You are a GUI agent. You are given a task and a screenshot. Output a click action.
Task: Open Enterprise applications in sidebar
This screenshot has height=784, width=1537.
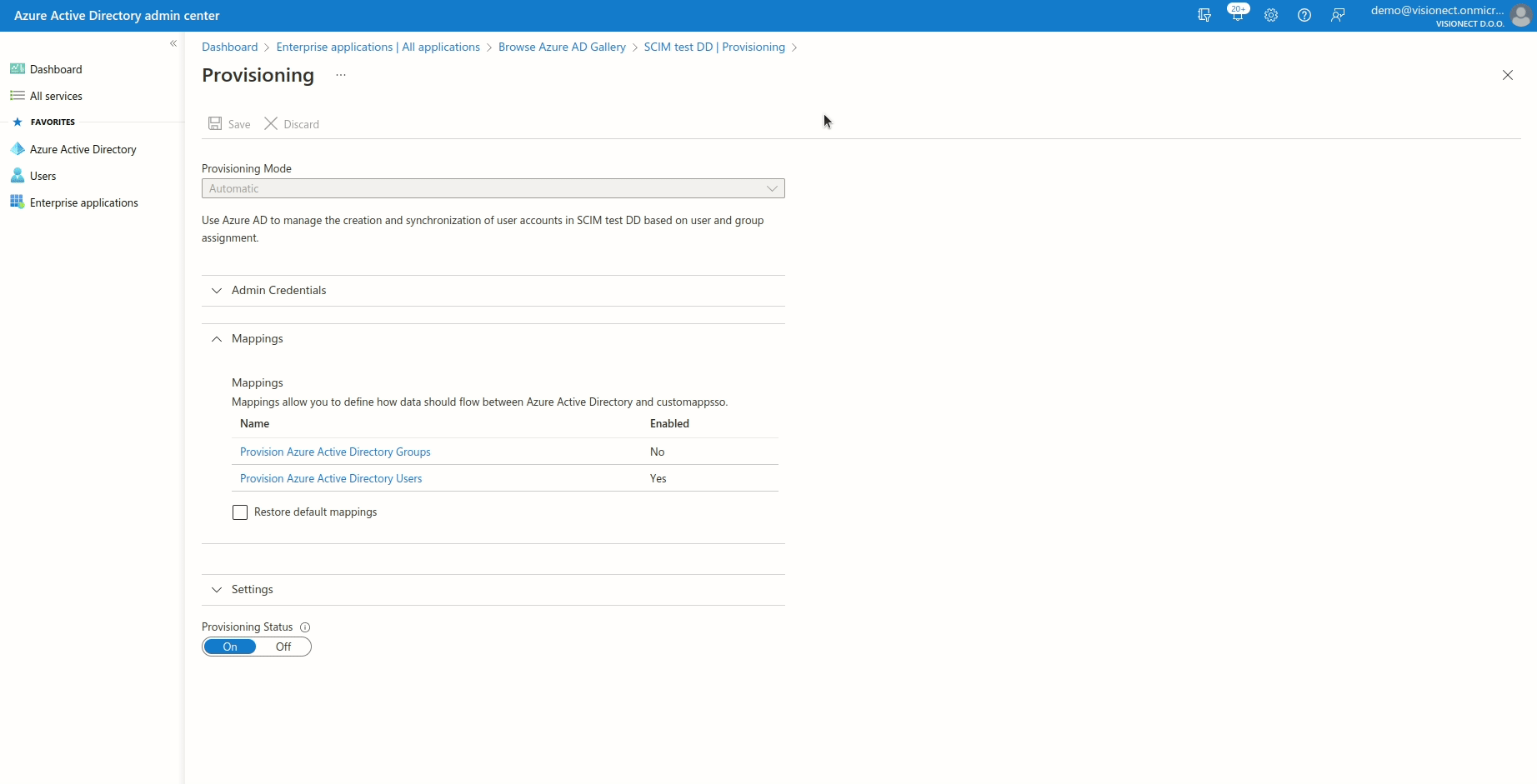point(83,203)
